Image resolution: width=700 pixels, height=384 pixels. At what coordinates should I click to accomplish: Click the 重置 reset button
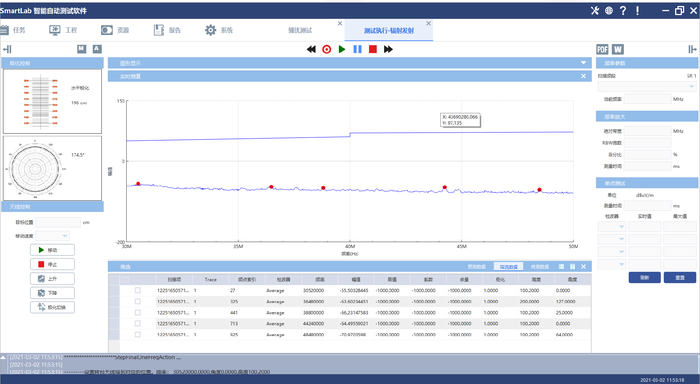680,278
